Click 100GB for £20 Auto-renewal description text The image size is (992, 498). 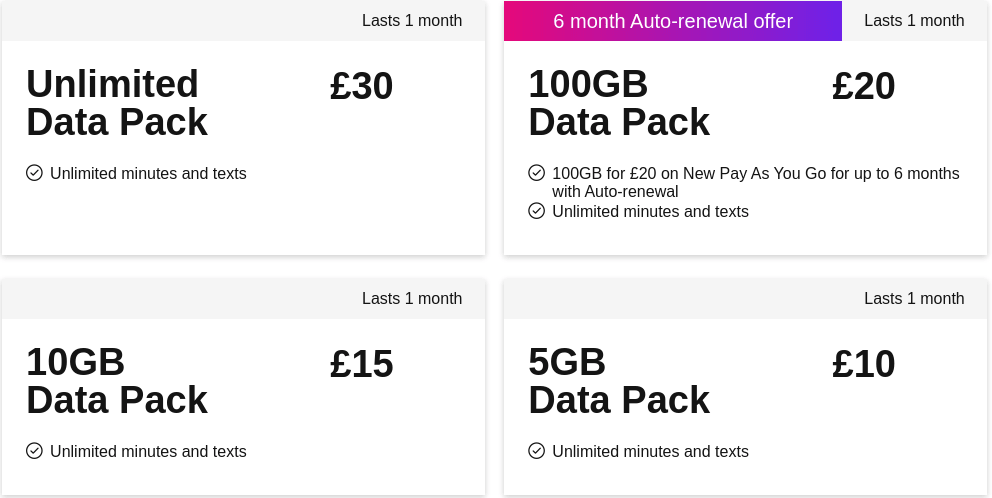pos(756,182)
